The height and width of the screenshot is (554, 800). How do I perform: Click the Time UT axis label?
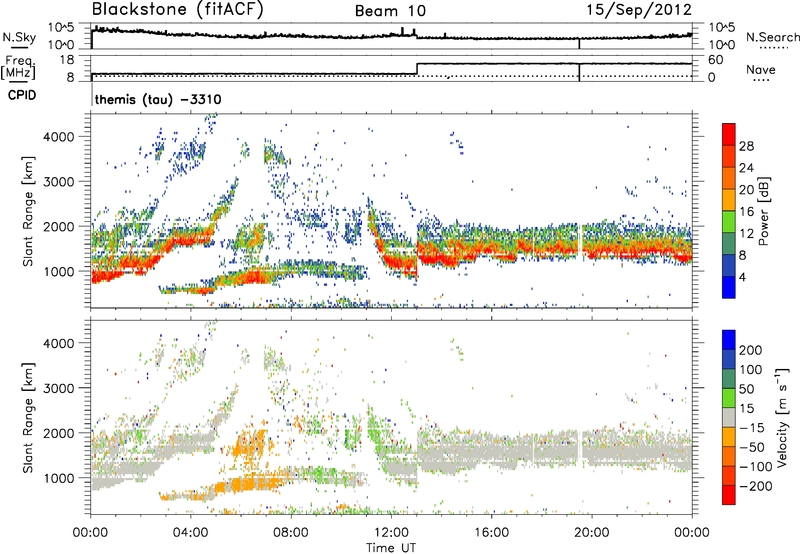tap(391, 548)
